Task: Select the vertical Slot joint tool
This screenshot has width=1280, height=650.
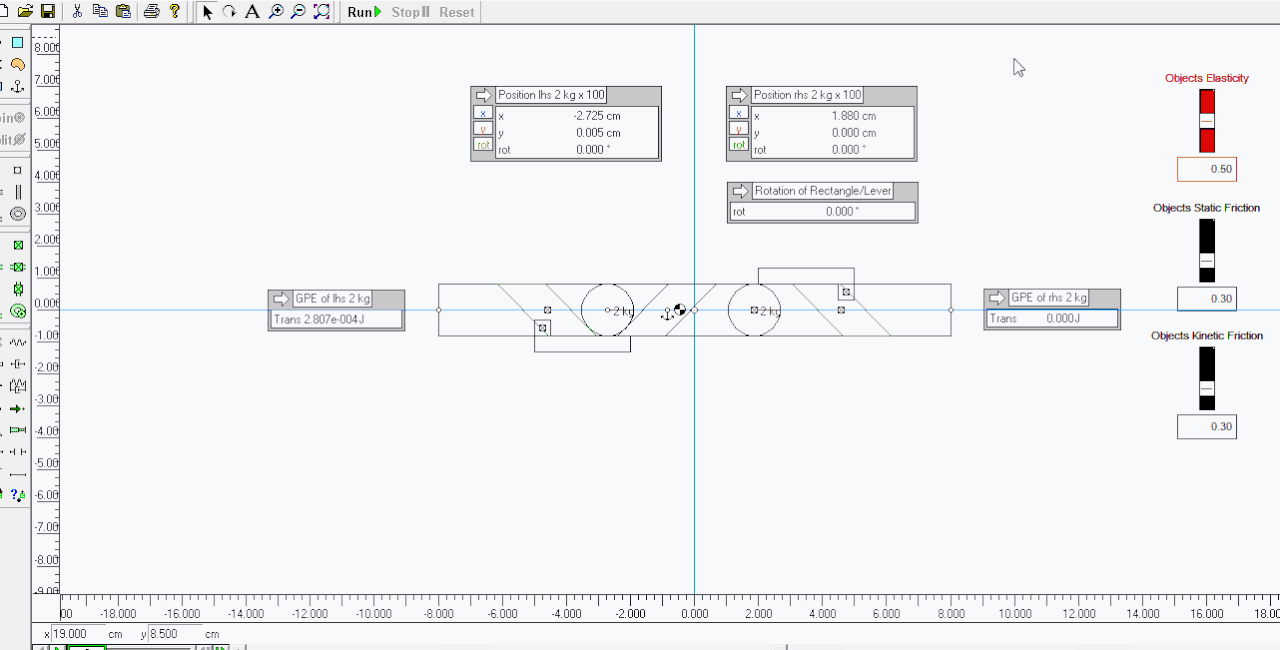Action: [x=18, y=289]
